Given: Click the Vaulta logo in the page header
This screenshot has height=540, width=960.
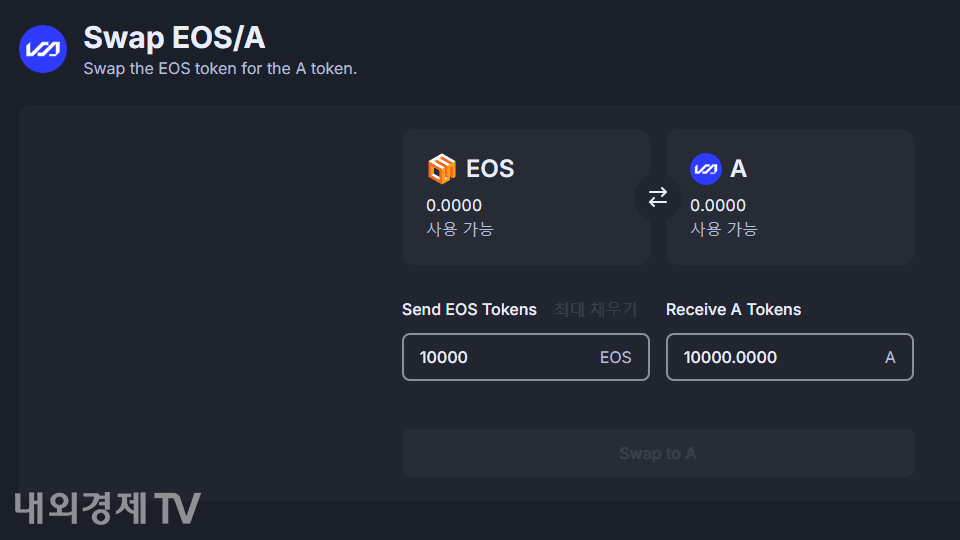Looking at the screenshot, I should (43, 49).
